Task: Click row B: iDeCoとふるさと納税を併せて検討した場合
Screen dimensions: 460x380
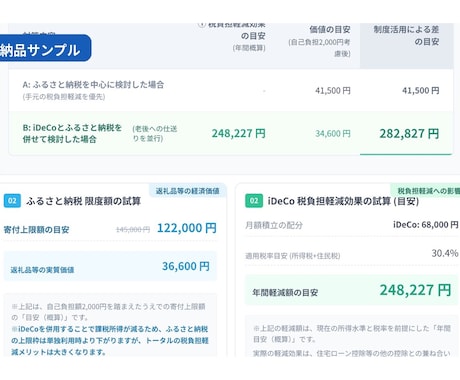Action: (231, 133)
